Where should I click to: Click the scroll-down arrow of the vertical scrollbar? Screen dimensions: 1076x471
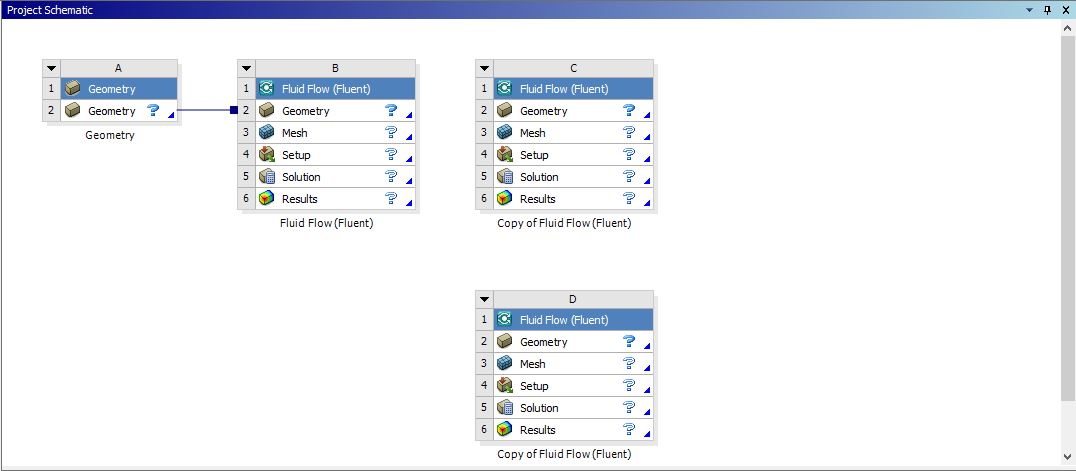(x=1067, y=456)
